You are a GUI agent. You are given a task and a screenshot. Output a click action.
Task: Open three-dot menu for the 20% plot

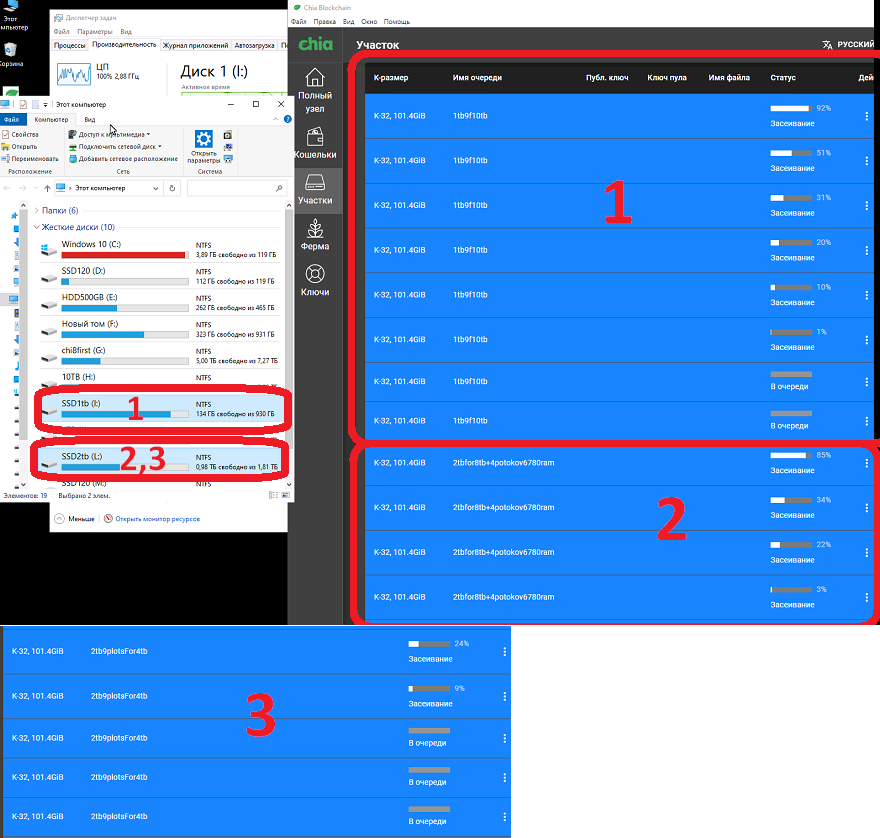(867, 250)
